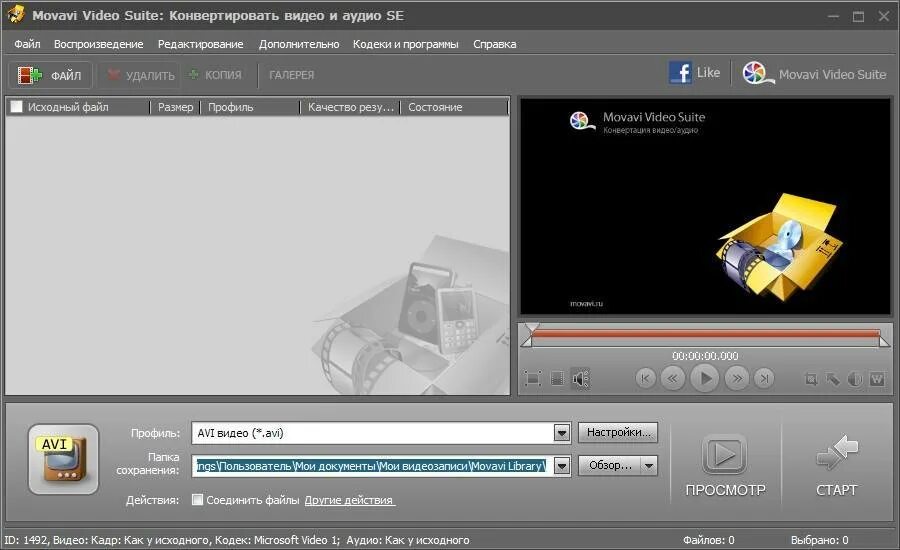
Task: Click the rotate/adjust tool icon
Action: pyautogui.click(x=833, y=379)
